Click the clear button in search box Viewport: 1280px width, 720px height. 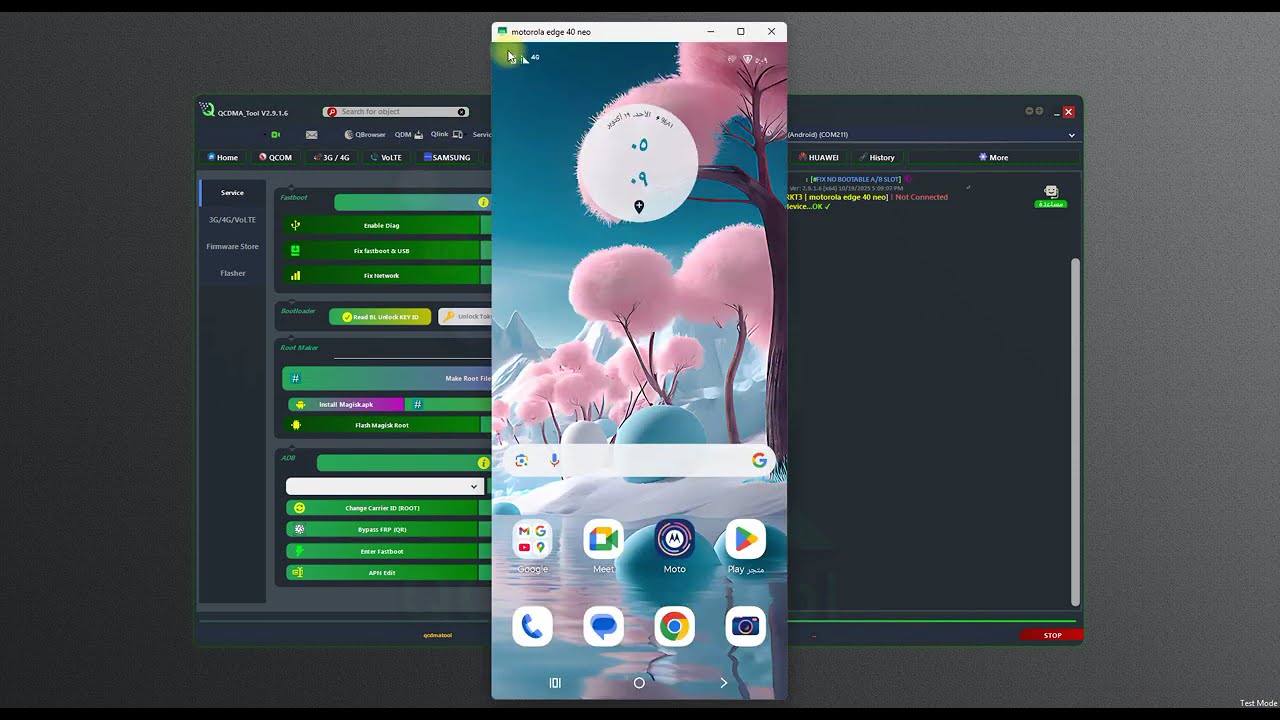[461, 112]
